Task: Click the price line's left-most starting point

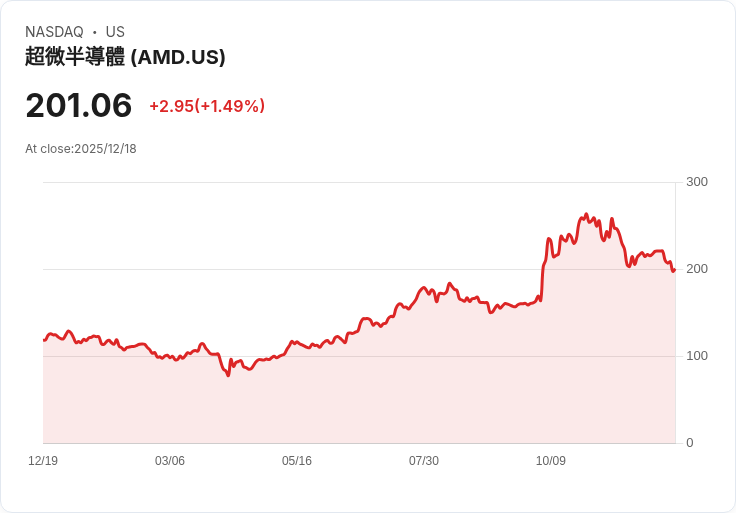Action: point(44,341)
